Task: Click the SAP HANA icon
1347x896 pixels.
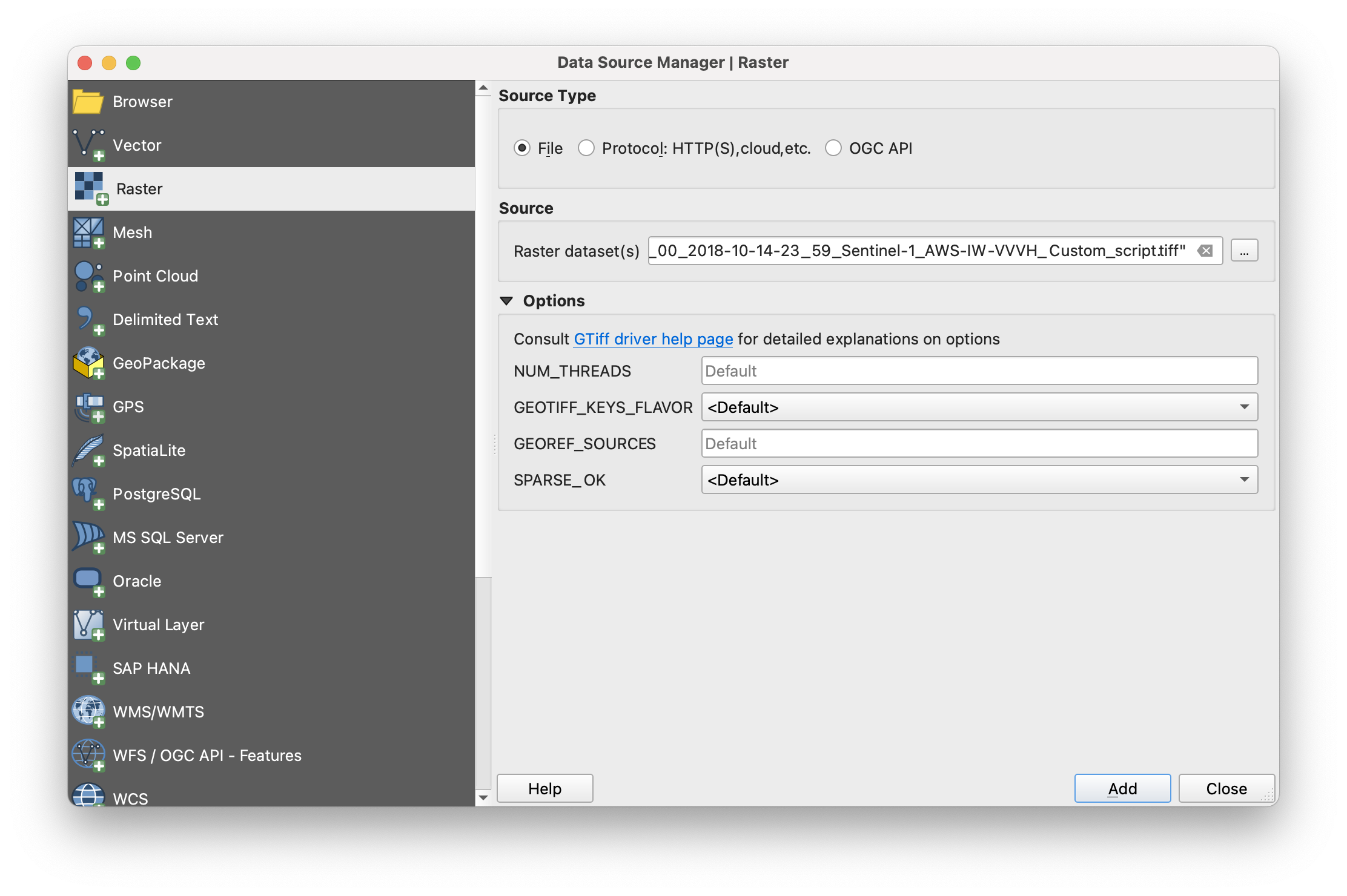Action: (88, 668)
